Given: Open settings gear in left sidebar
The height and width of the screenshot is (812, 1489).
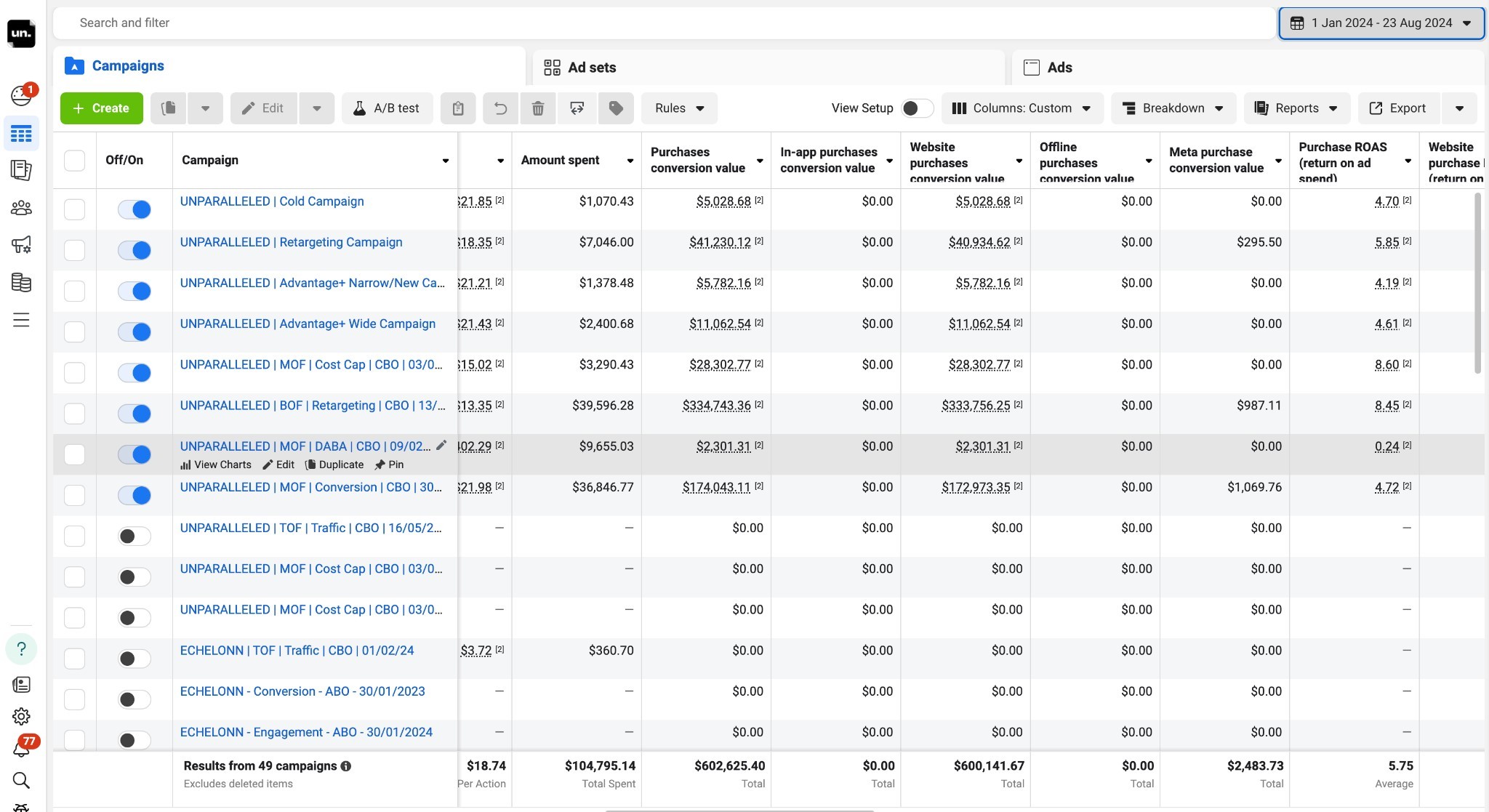Looking at the screenshot, I should tap(21, 716).
